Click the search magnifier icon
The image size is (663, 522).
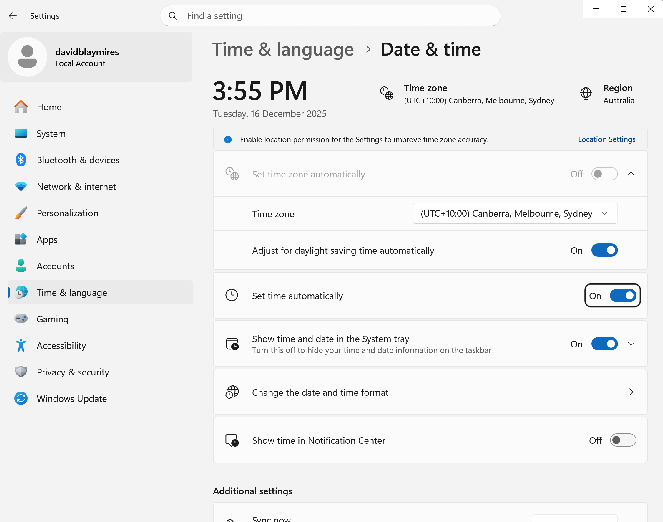tap(173, 16)
